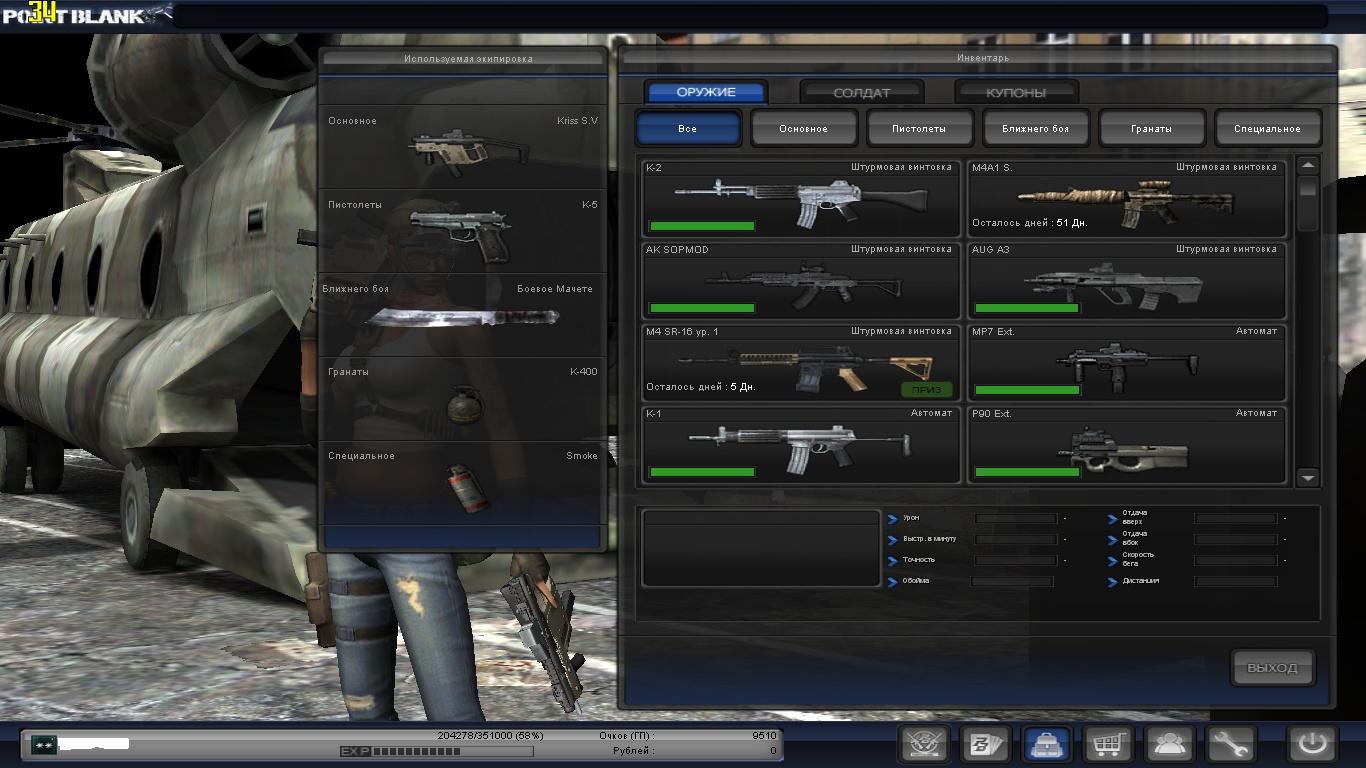
Task: Click the 204278/351000 (58%) experience text
Action: coord(491,735)
